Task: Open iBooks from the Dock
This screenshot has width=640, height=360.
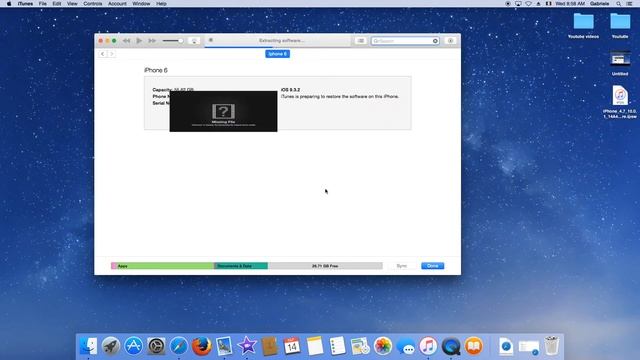Action: pyautogui.click(x=473, y=346)
